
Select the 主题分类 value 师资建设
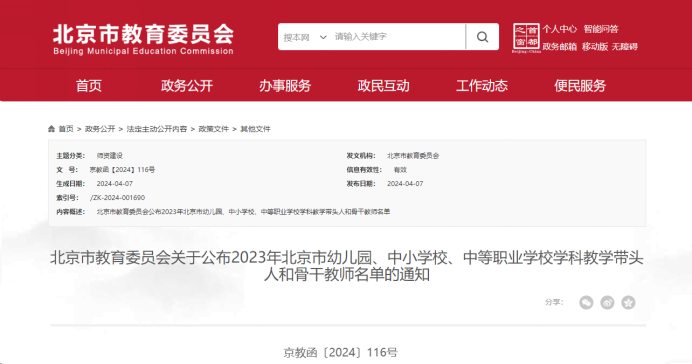tap(110, 156)
